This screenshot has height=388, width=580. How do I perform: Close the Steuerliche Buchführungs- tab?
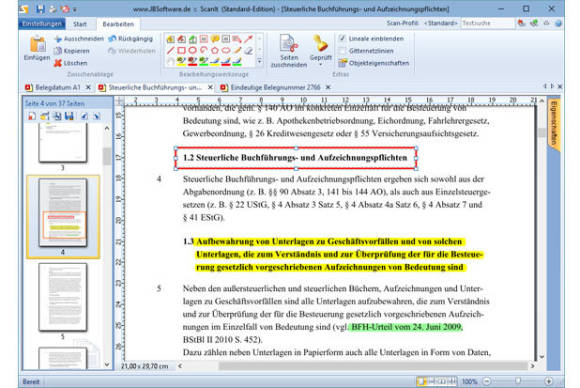[210, 88]
